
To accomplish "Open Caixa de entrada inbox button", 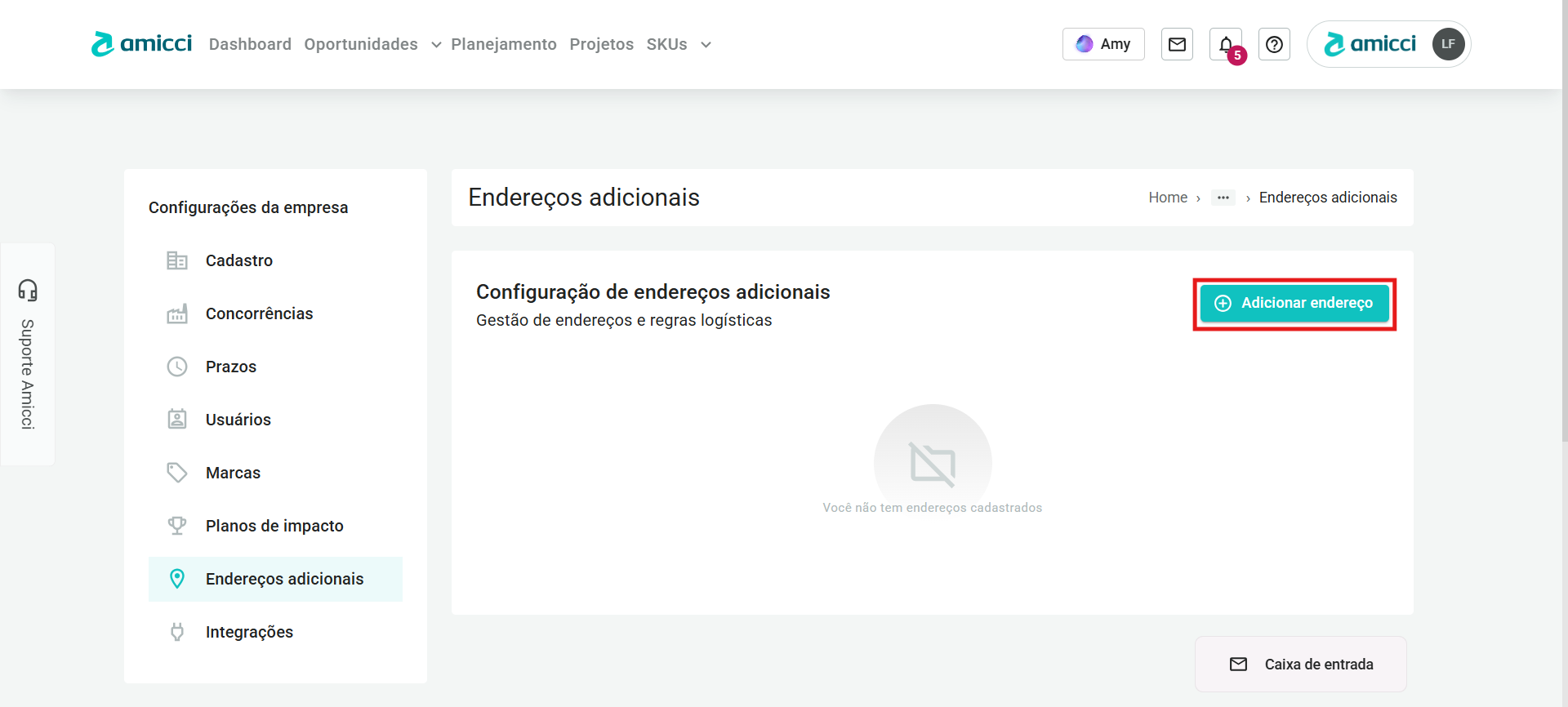I will [1300, 664].
